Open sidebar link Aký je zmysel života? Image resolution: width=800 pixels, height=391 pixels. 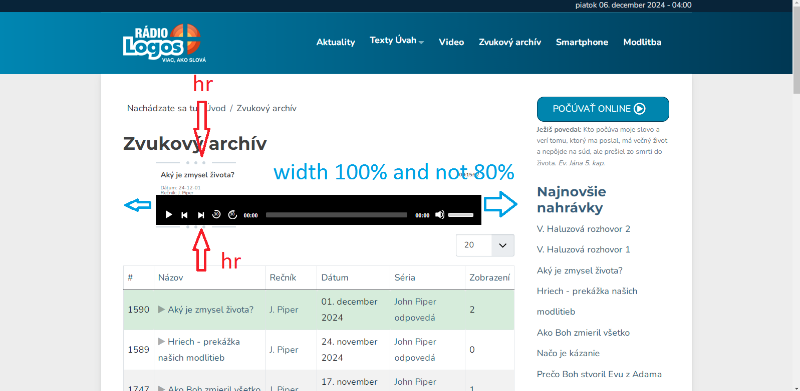tap(580, 271)
